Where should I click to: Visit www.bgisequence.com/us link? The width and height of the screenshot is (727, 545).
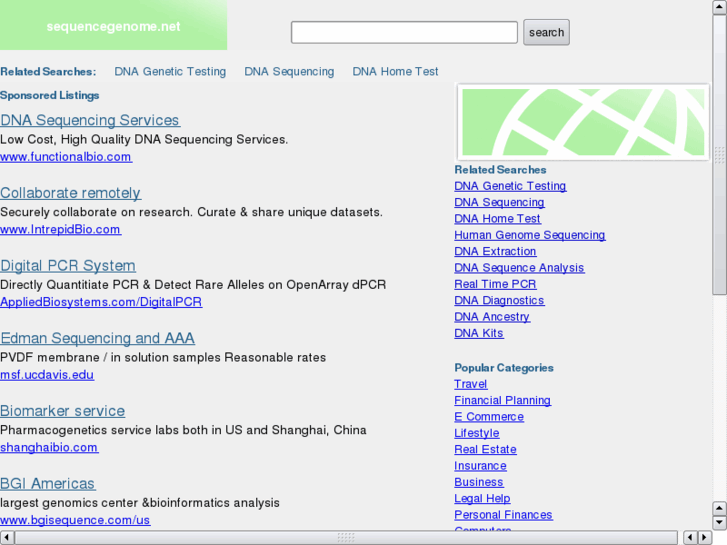pos(75,520)
